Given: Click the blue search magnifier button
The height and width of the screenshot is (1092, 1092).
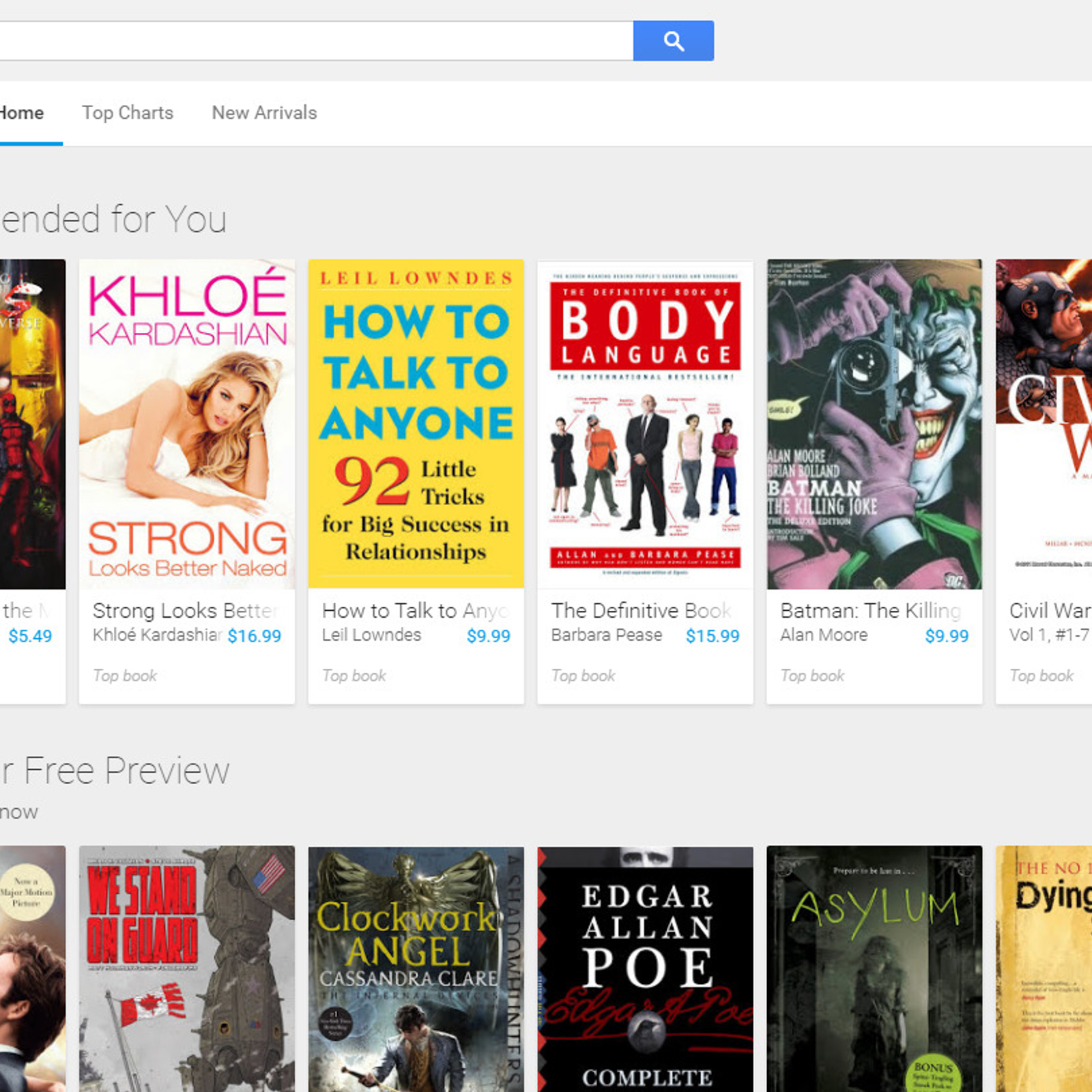Looking at the screenshot, I should [673, 41].
